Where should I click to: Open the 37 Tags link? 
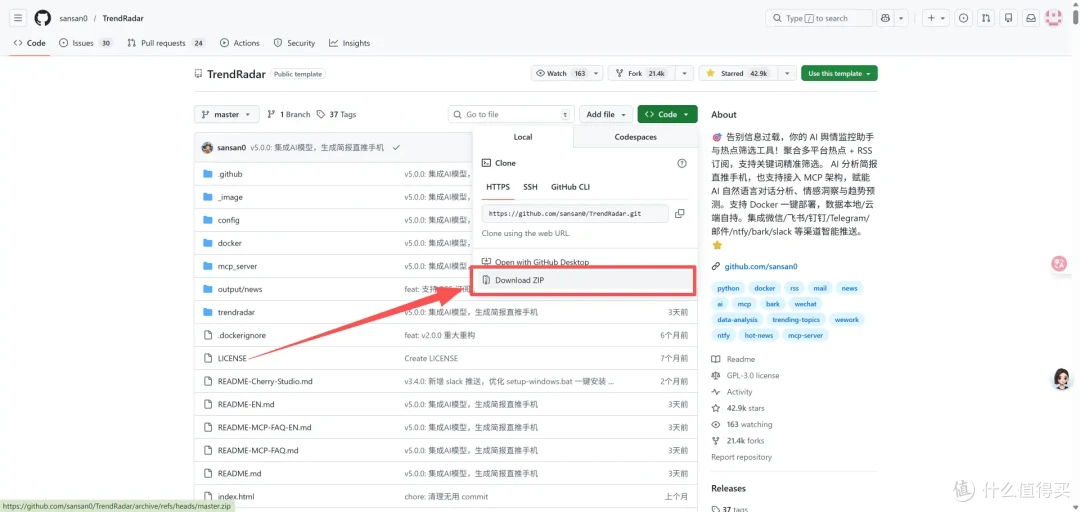click(x=336, y=114)
